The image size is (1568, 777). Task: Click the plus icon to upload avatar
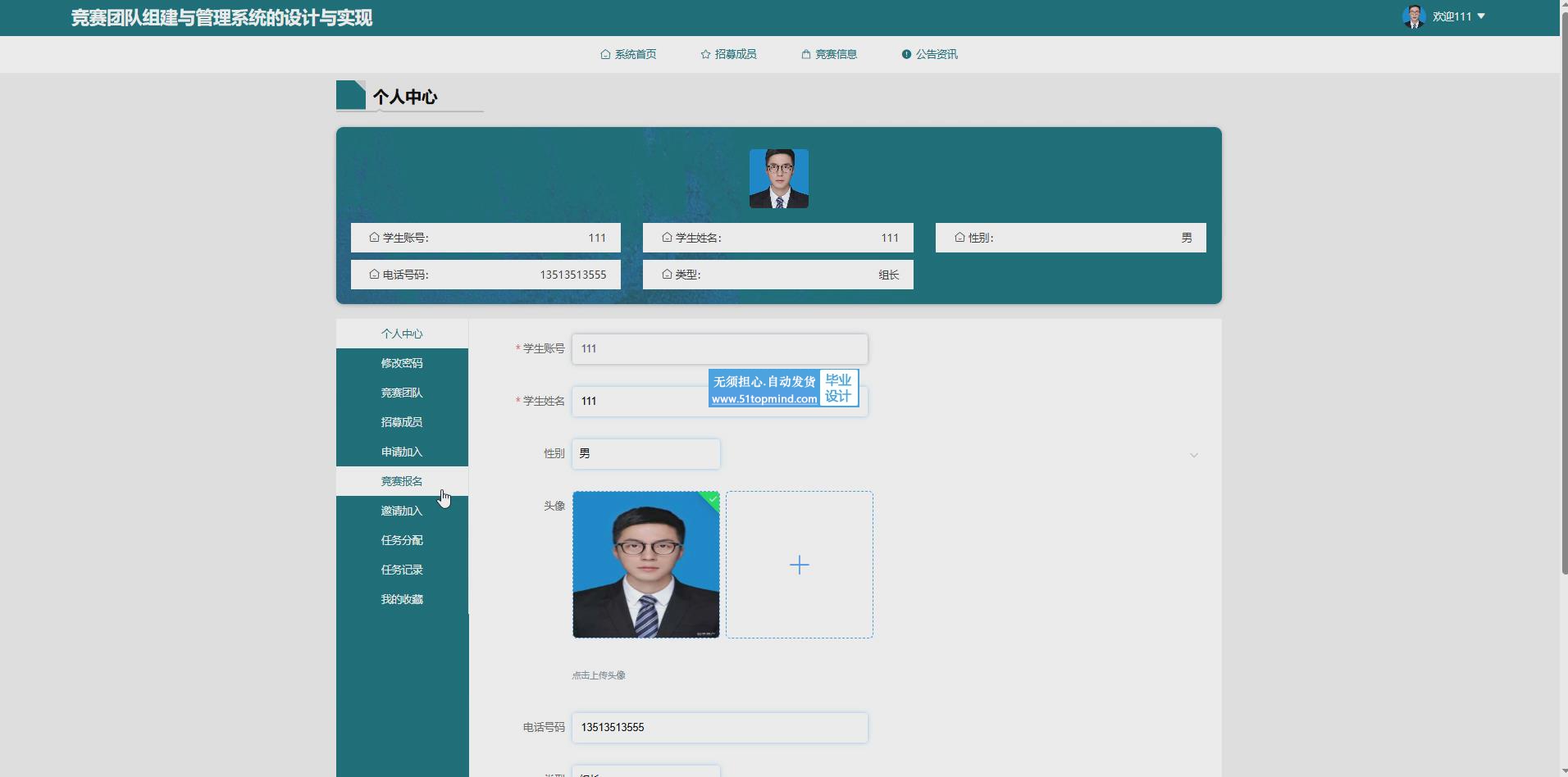(799, 565)
